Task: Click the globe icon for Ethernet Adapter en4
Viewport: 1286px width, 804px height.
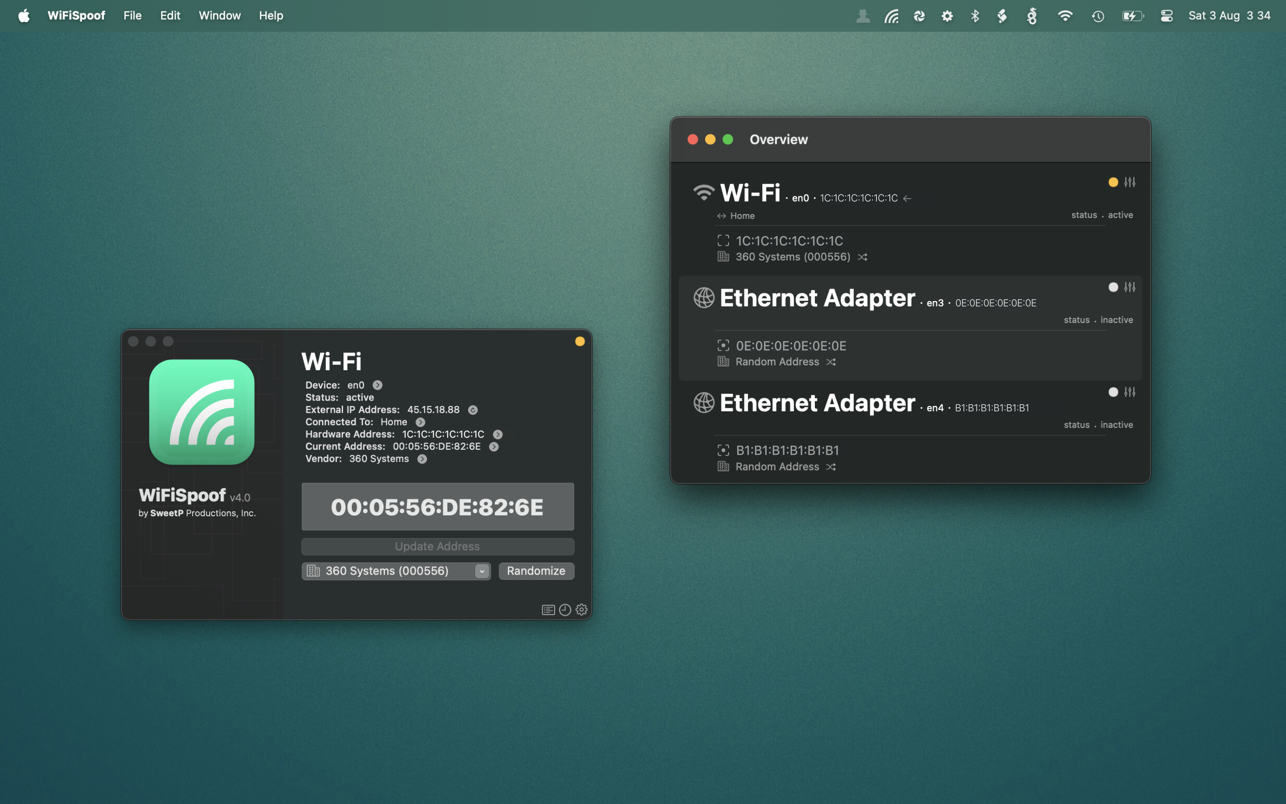Action: [704, 403]
